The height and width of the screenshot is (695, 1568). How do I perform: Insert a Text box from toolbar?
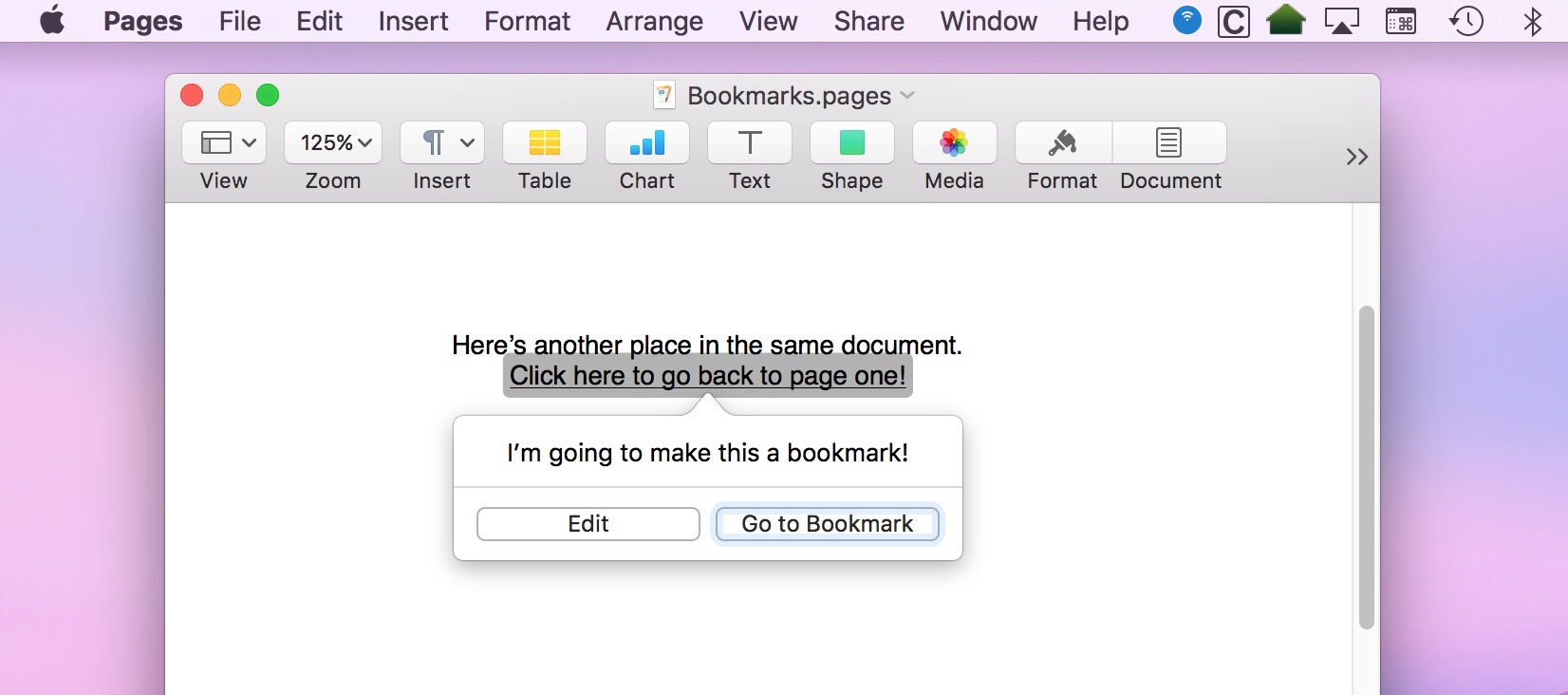[x=750, y=142]
